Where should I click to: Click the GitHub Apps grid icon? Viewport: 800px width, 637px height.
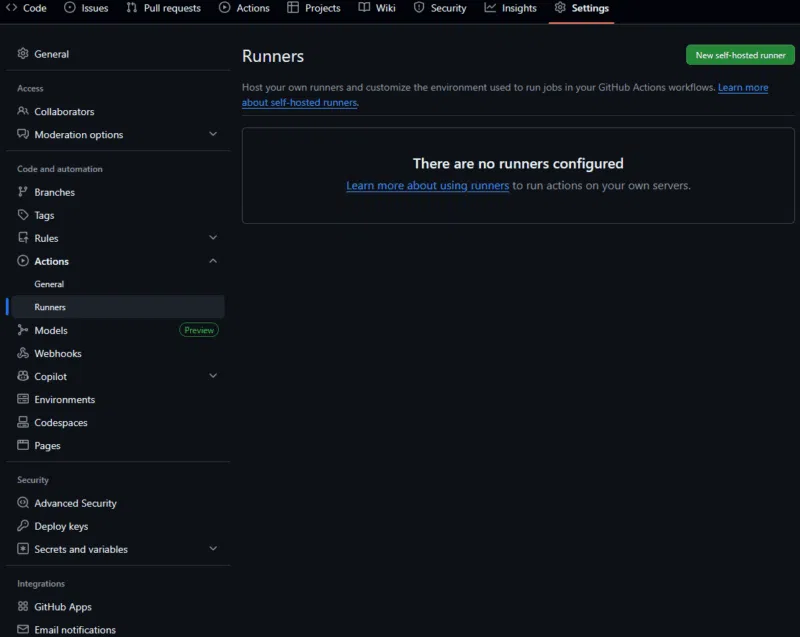pyautogui.click(x=23, y=606)
